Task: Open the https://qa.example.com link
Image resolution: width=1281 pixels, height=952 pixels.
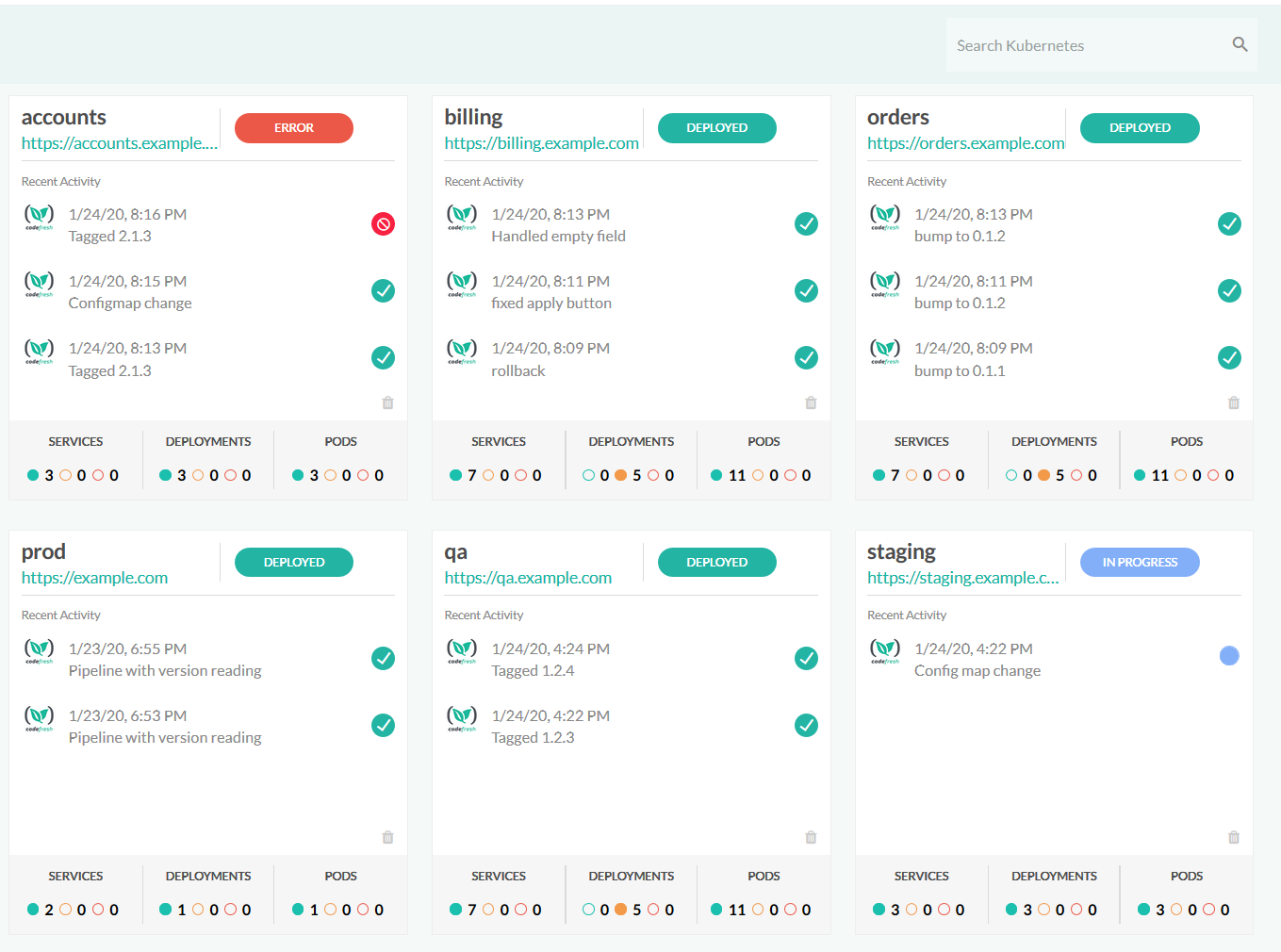Action: tap(528, 578)
